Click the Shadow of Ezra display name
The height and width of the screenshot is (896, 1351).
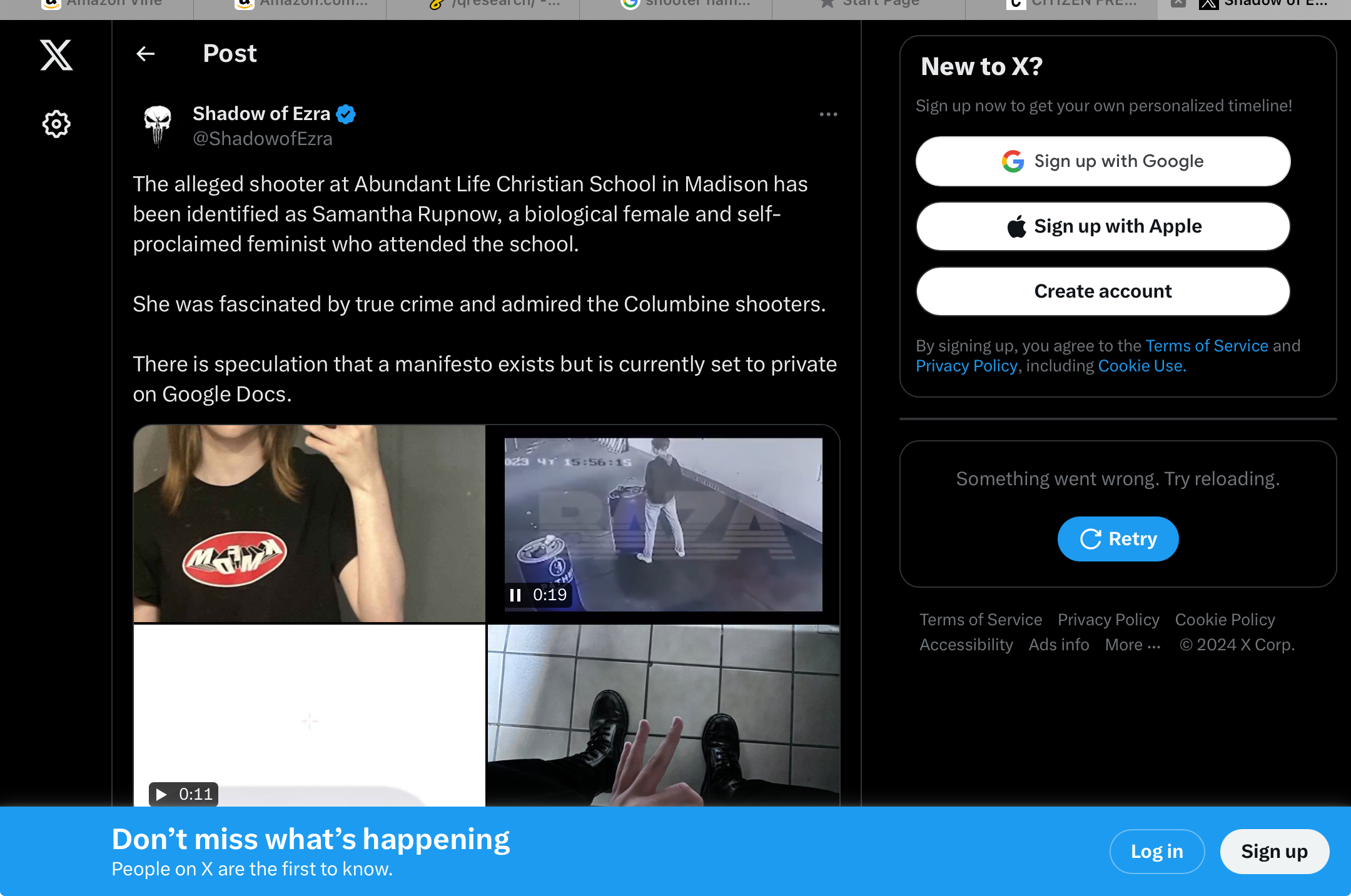261,114
